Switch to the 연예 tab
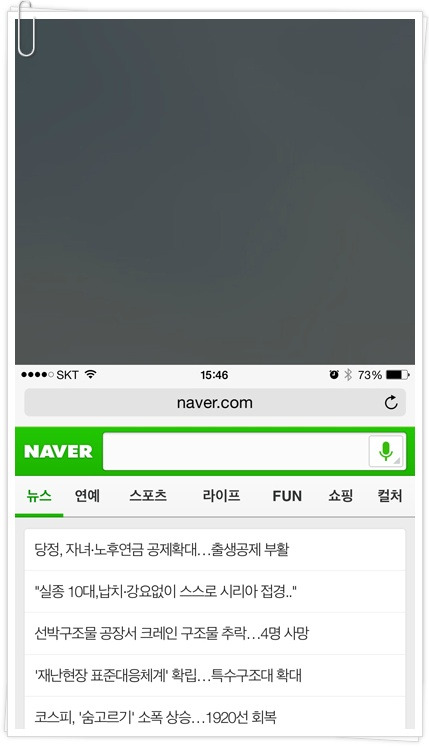This screenshot has width=429, height=747. [87, 496]
